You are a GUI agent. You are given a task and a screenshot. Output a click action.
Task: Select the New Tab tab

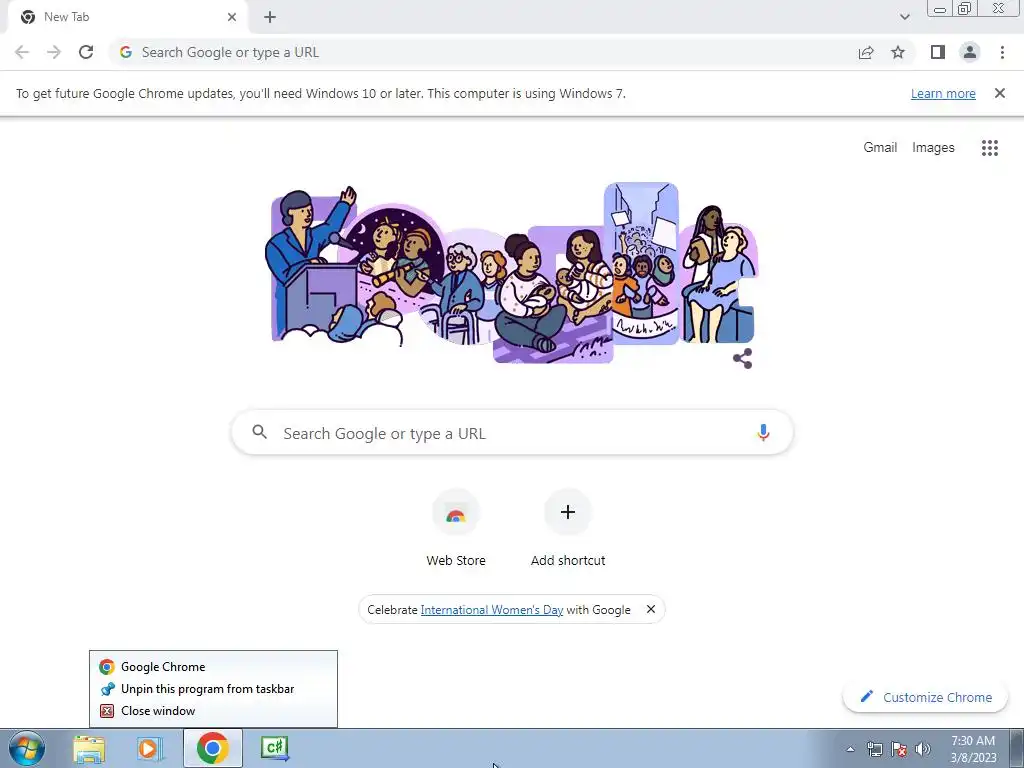[127, 17]
